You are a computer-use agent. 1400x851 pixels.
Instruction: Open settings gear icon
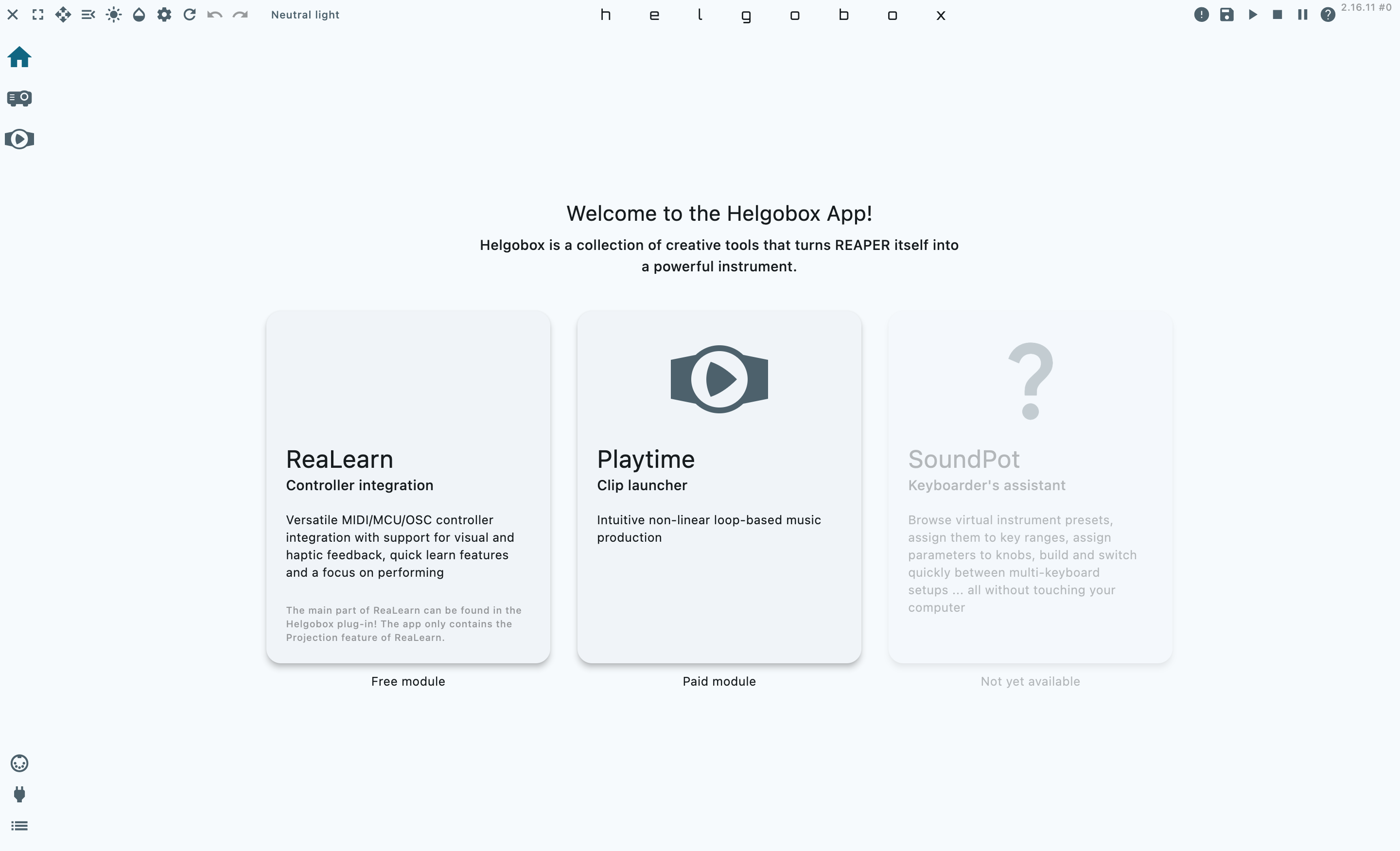(x=164, y=15)
